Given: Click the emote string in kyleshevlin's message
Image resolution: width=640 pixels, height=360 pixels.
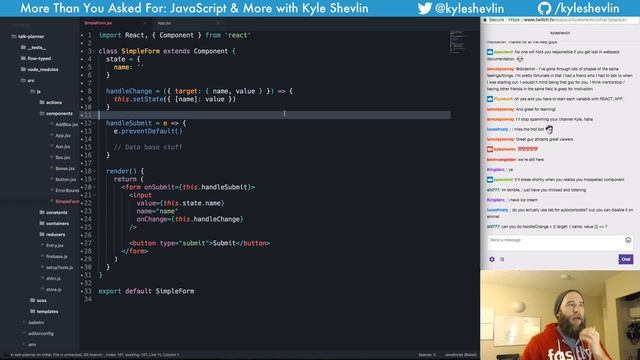Looking at the screenshot, I should coord(528,149).
